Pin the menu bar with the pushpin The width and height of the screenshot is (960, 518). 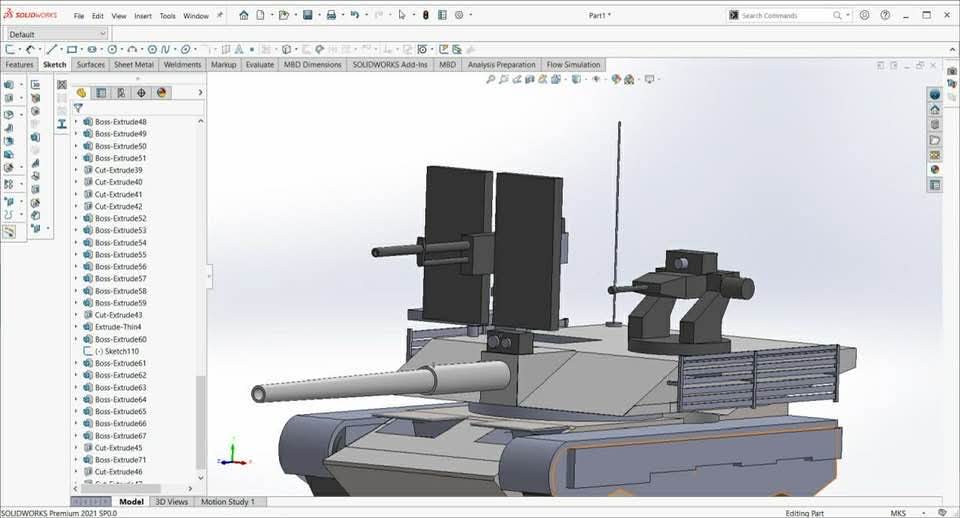[x=220, y=16]
